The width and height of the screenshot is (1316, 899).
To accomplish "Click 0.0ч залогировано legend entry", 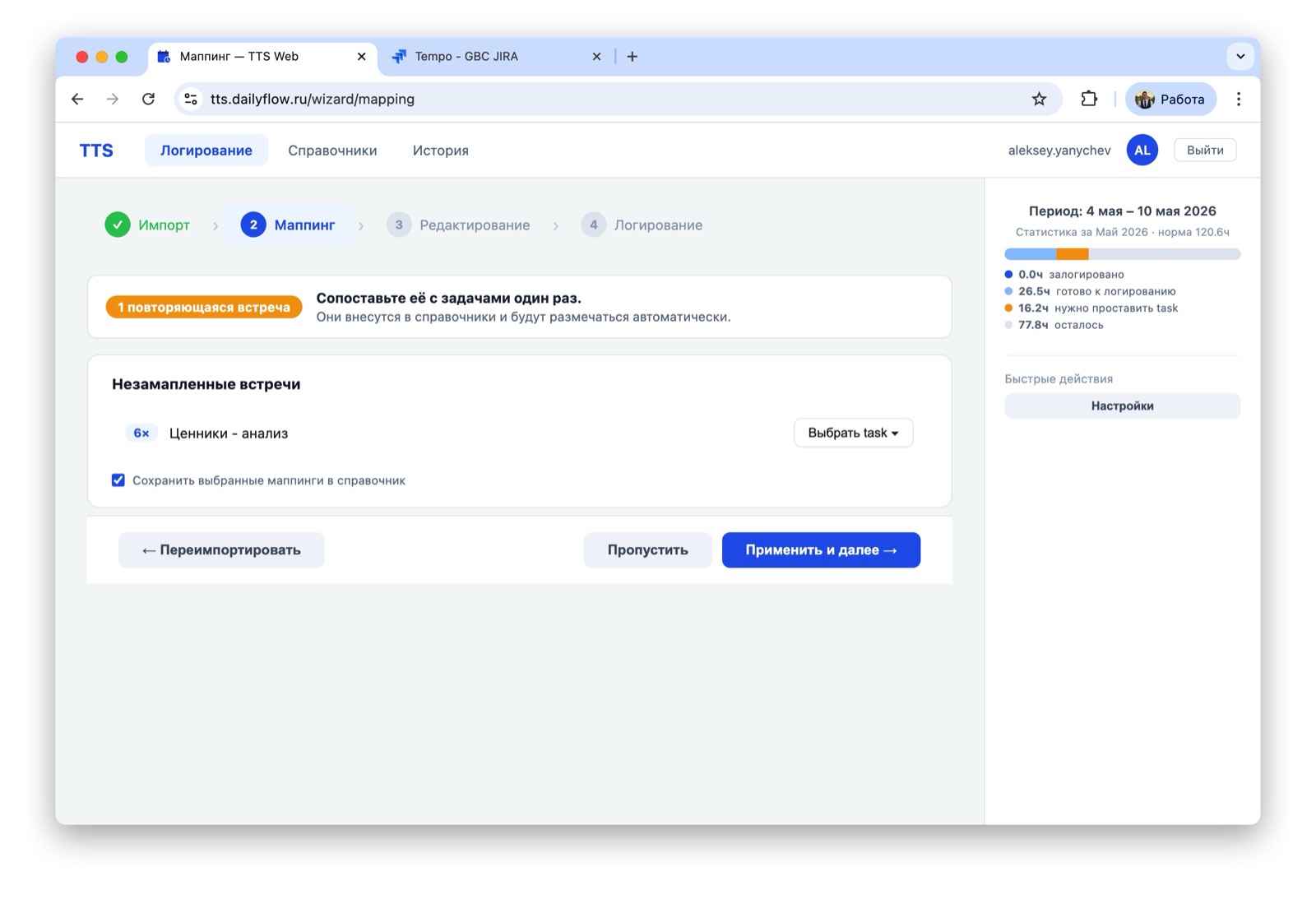I will pos(1064,275).
